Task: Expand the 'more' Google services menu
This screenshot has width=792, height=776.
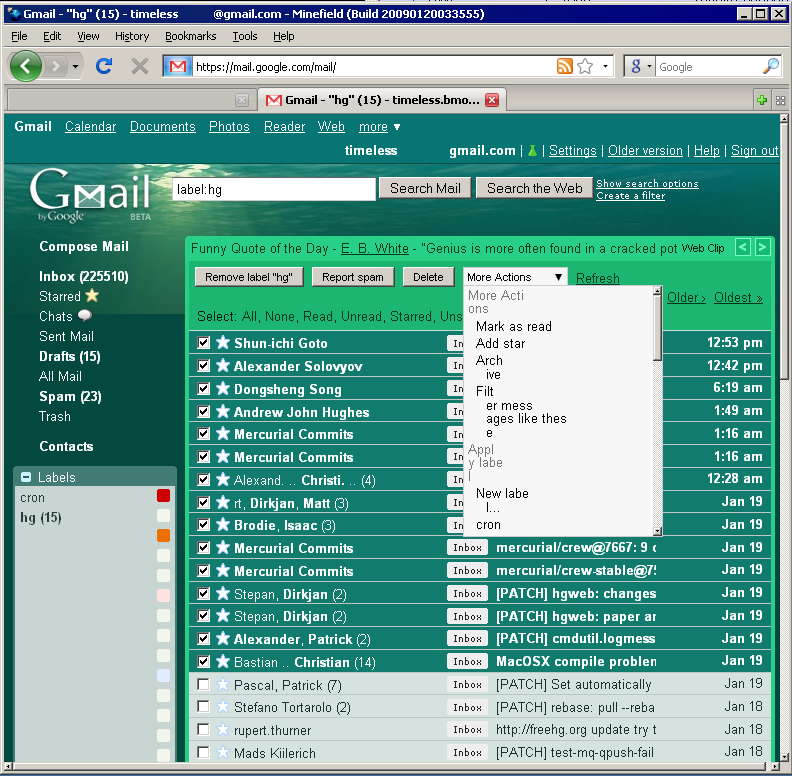Action: [x=379, y=127]
